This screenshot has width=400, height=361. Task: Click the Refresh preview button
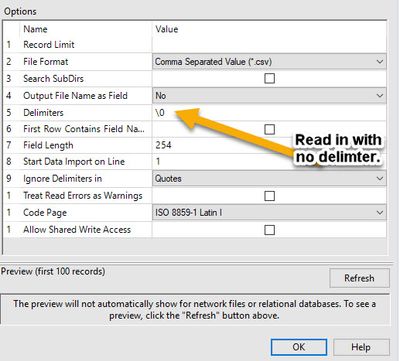359,278
